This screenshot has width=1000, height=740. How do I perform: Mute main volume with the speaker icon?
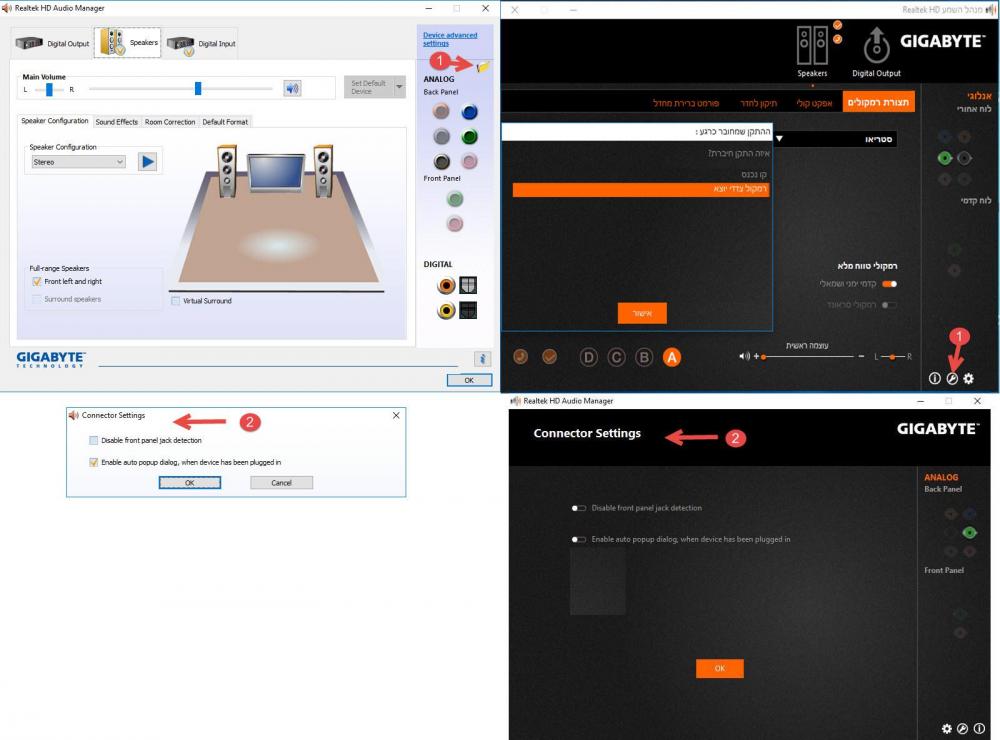(x=292, y=88)
